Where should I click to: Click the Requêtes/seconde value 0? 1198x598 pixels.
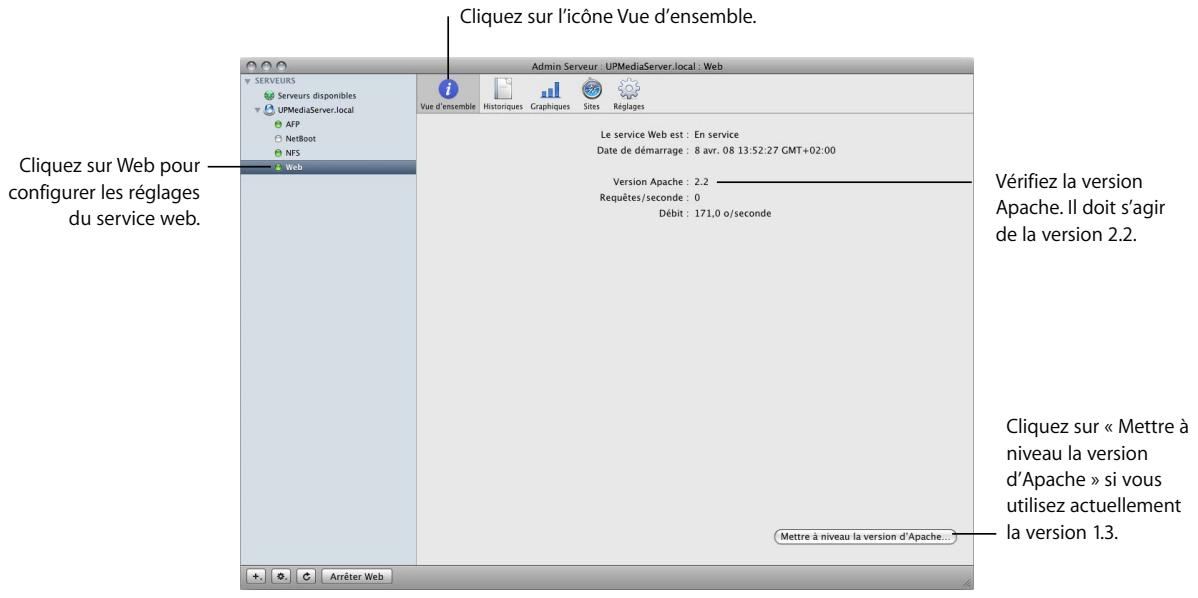coord(698,198)
